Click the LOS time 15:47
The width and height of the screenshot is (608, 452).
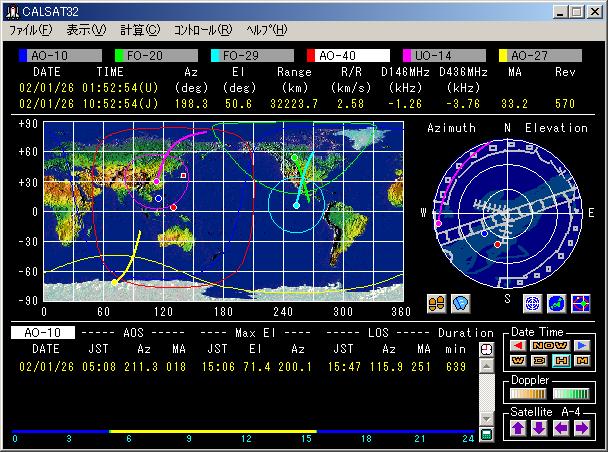(x=344, y=367)
